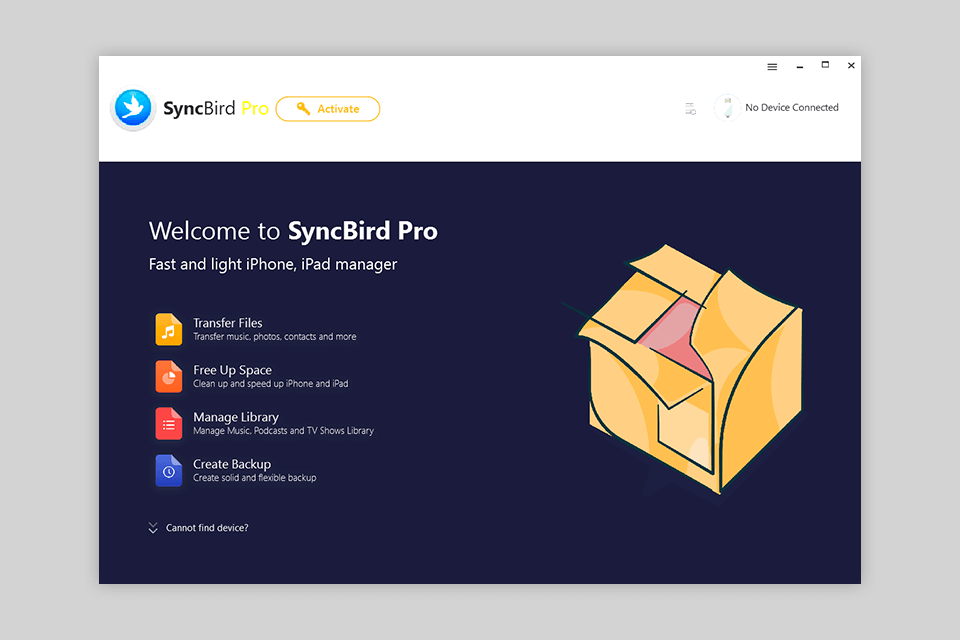Click the Transfer Files music note icon
The height and width of the screenshot is (640, 960).
(x=168, y=329)
